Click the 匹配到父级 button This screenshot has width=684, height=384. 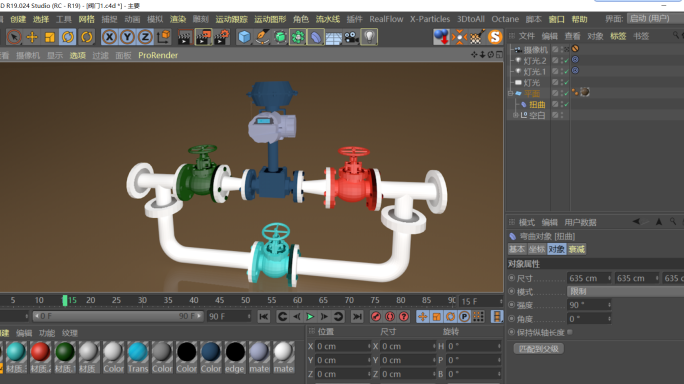click(539, 349)
